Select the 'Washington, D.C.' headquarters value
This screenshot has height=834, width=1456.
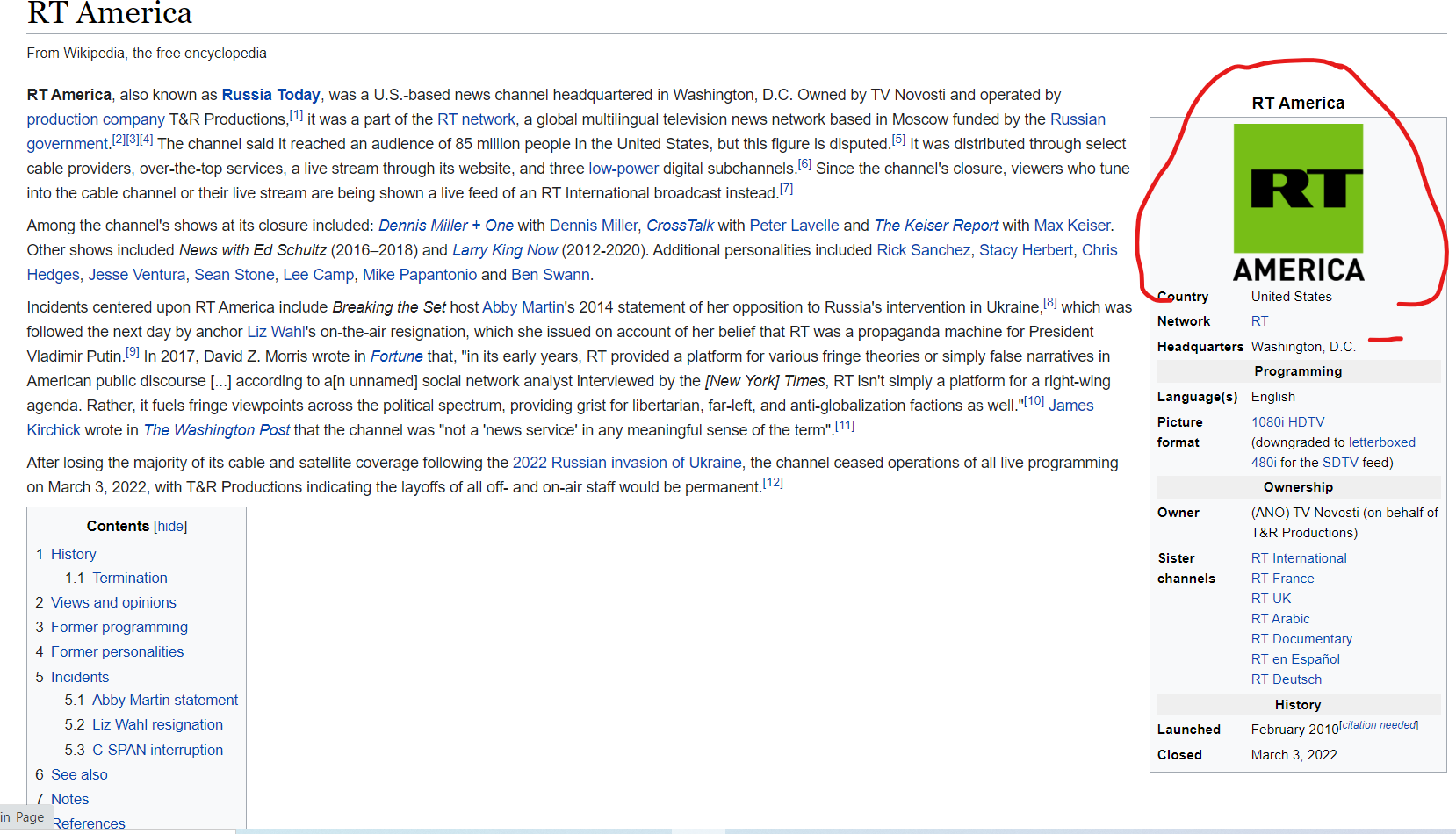1303,347
